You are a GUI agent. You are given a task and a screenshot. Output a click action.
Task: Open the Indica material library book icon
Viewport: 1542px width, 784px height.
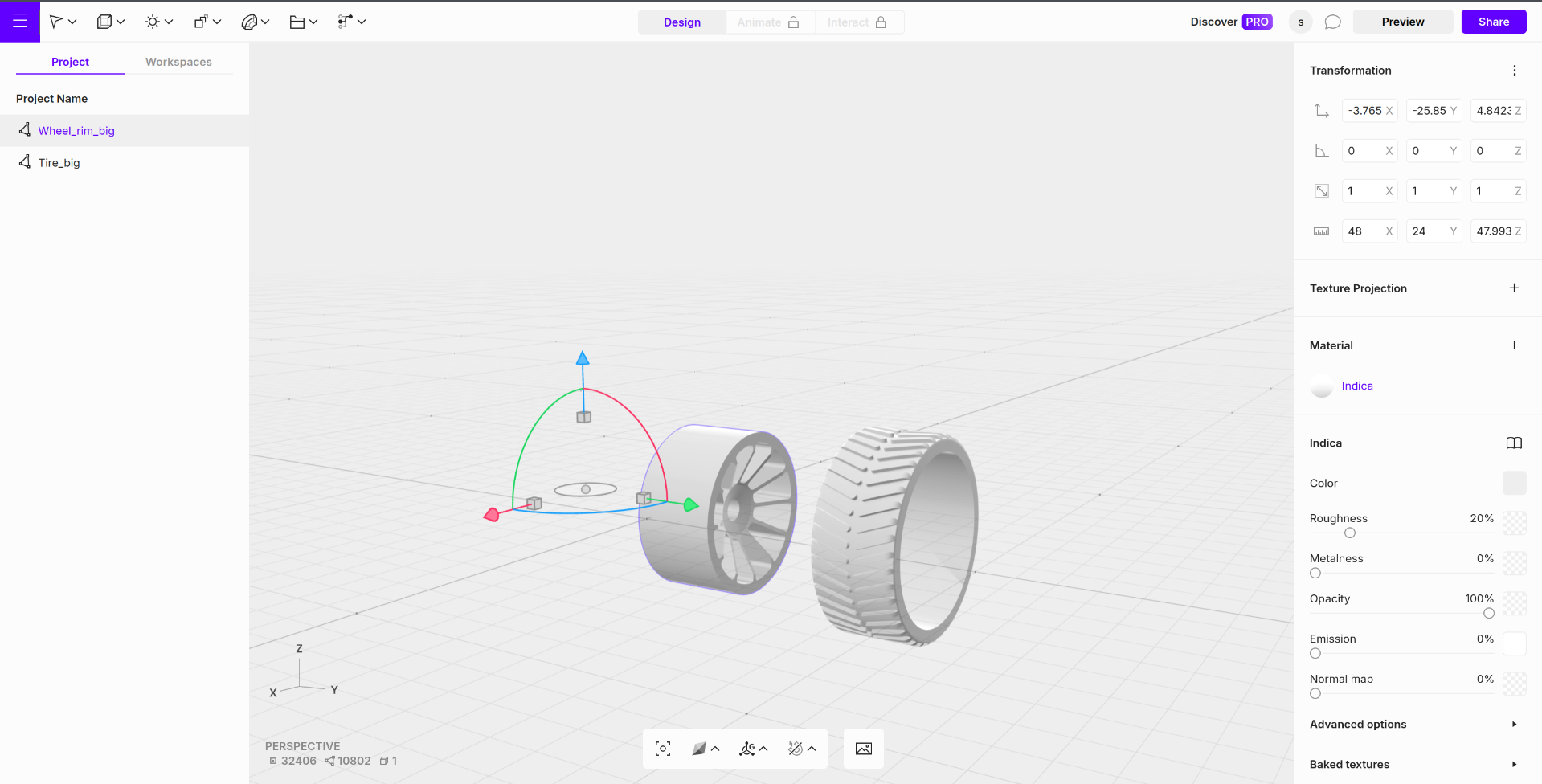click(x=1514, y=443)
